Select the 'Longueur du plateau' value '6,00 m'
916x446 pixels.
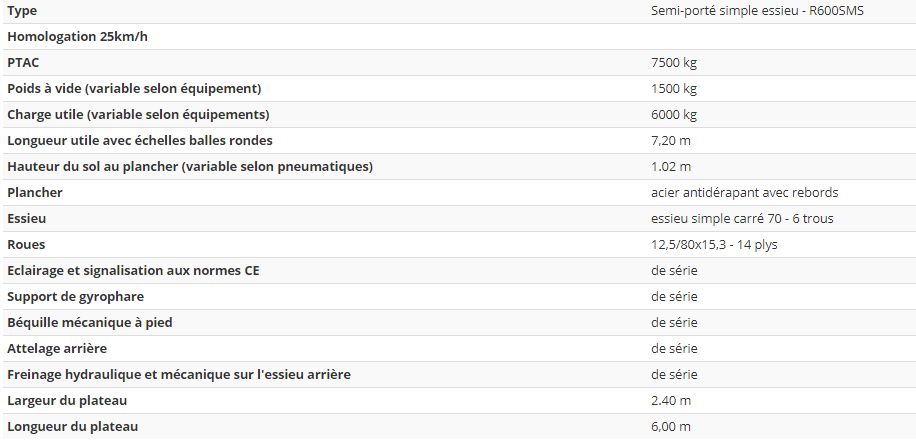(671, 427)
